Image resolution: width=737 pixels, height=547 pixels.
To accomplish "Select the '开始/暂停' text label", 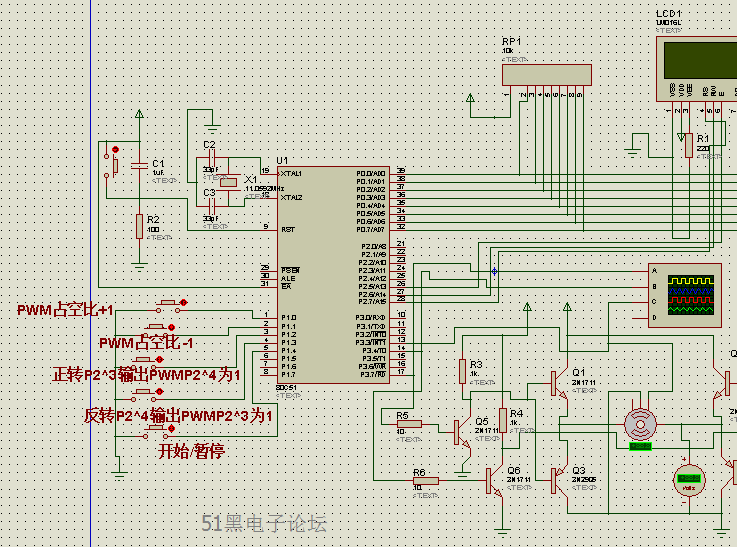I will (x=191, y=451).
